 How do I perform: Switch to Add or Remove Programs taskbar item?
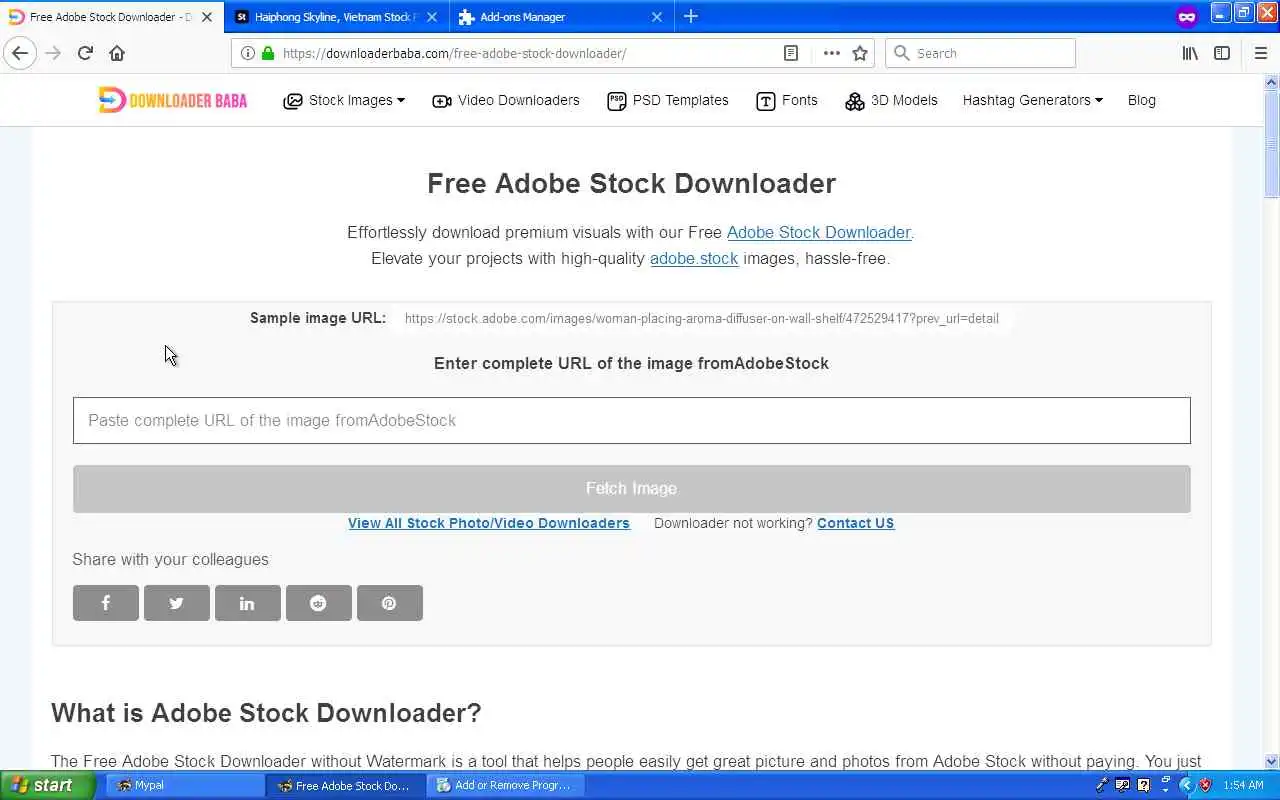pos(506,785)
